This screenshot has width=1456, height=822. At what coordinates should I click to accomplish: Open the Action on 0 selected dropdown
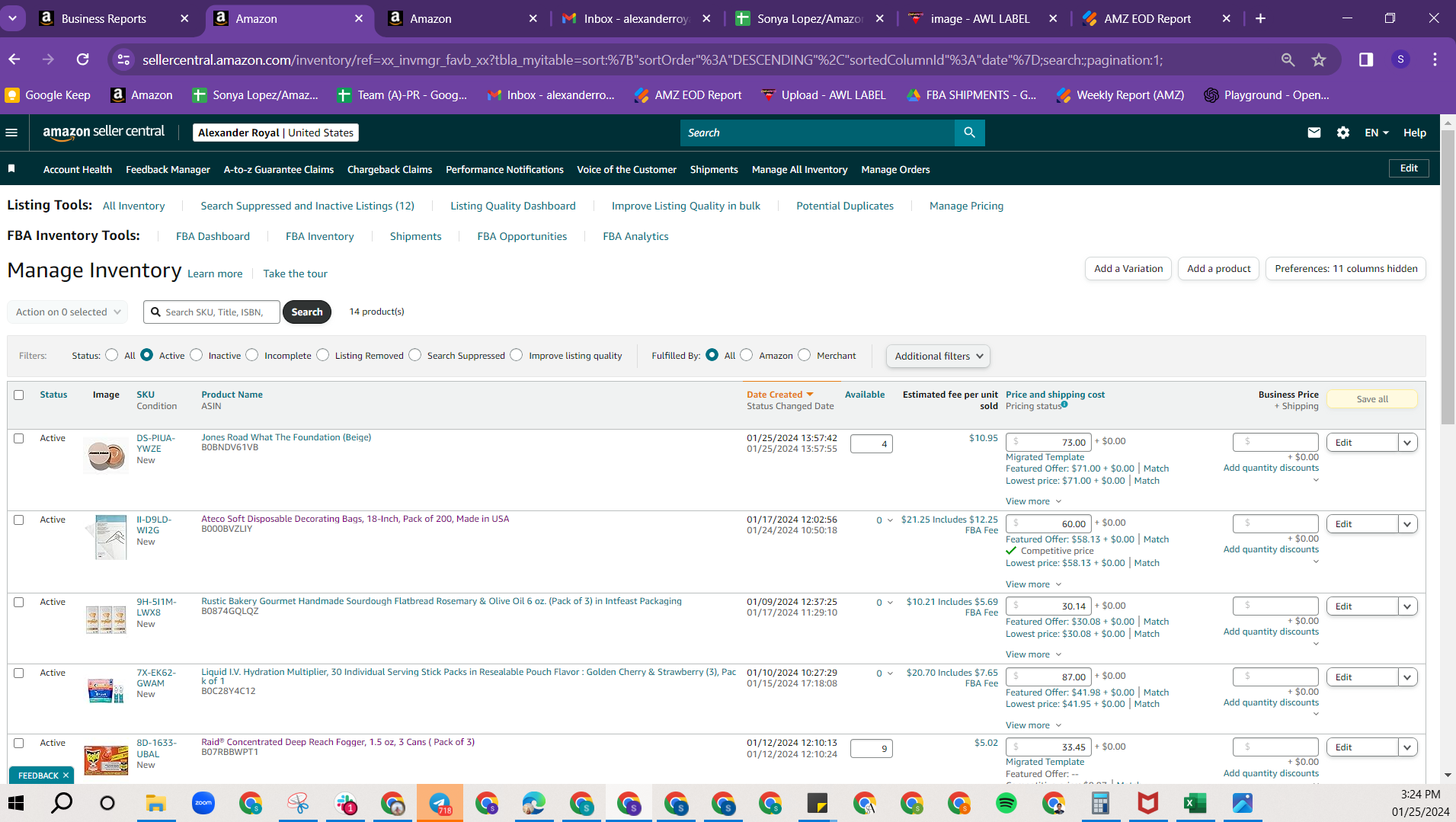point(68,312)
